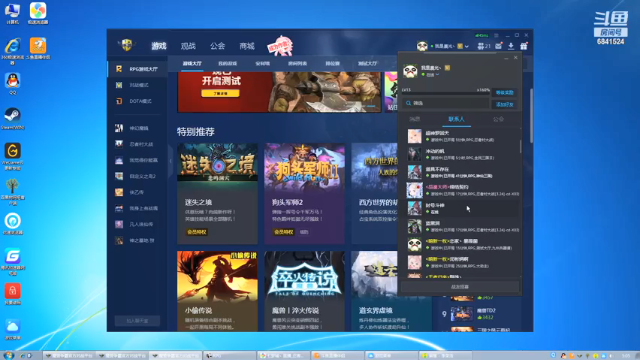Go to the 商城 store tab
The image size is (640, 360).
pyautogui.click(x=247, y=46)
